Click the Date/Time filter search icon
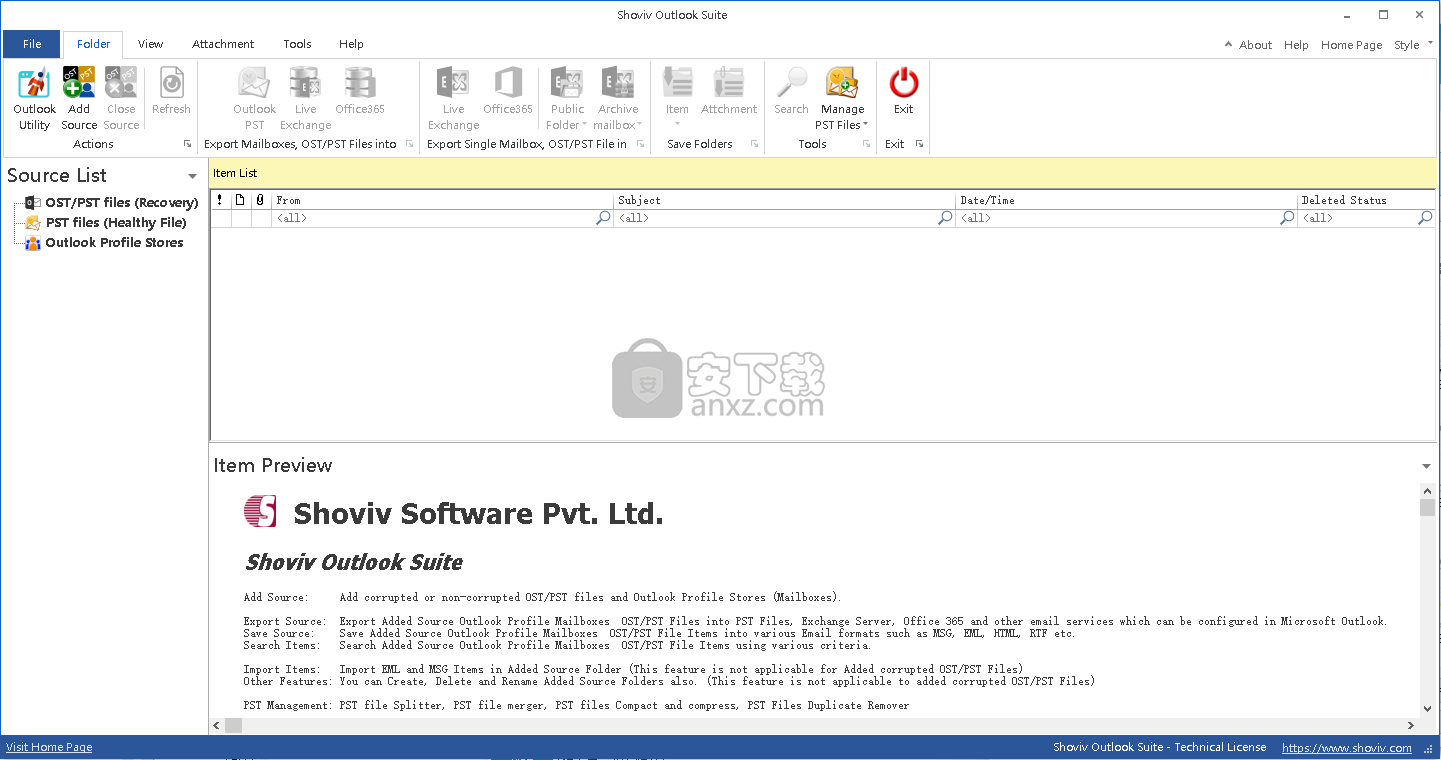Screen dimensions: 1441x760 pyautogui.click(x=1287, y=218)
